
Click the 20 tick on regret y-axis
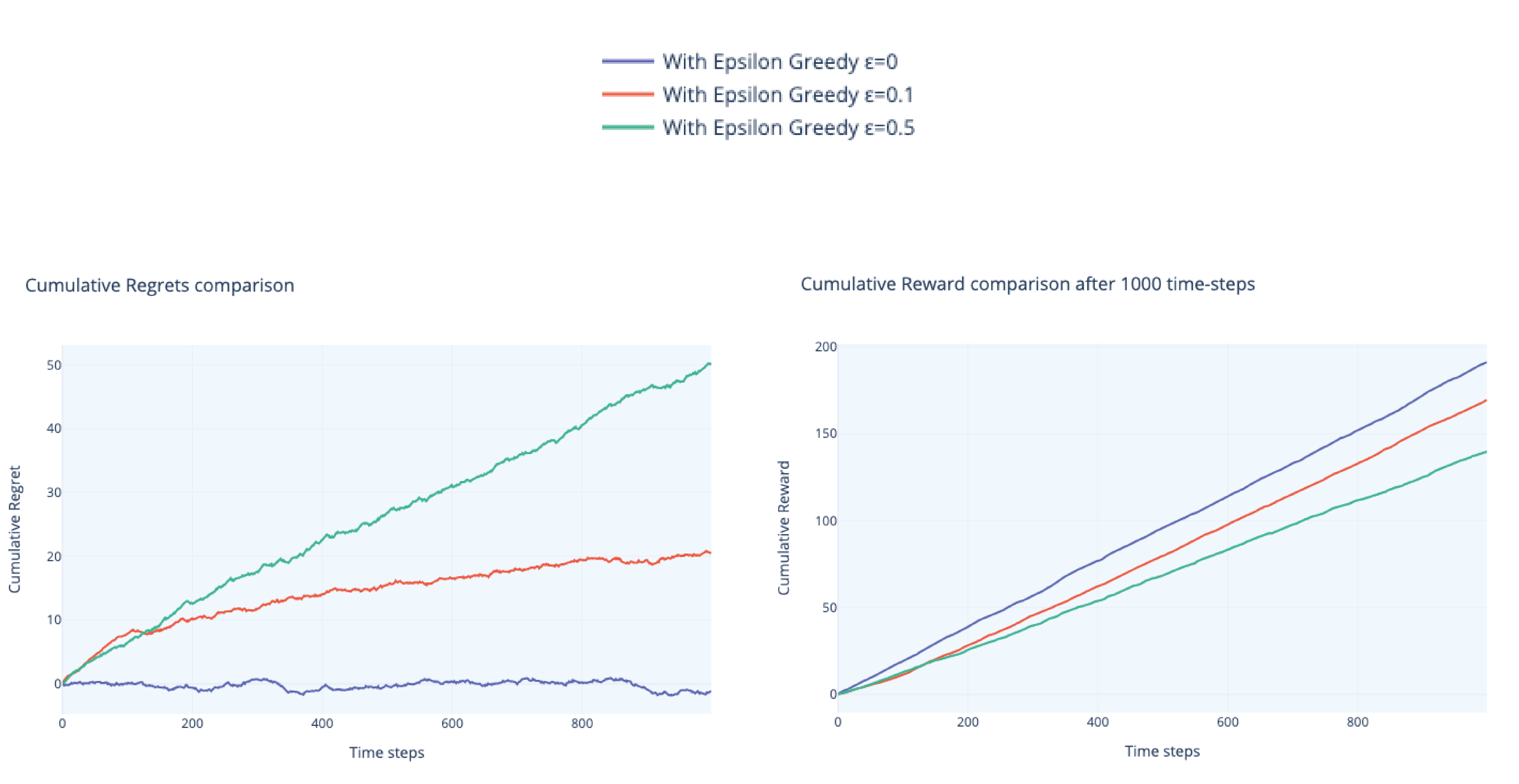[x=54, y=556]
